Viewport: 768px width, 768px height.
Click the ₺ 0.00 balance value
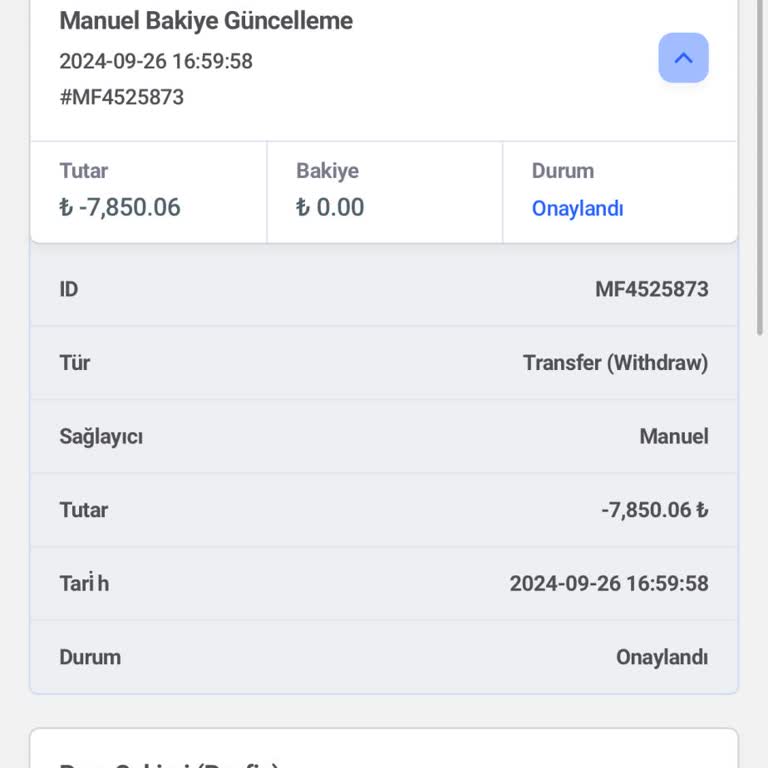coord(330,207)
